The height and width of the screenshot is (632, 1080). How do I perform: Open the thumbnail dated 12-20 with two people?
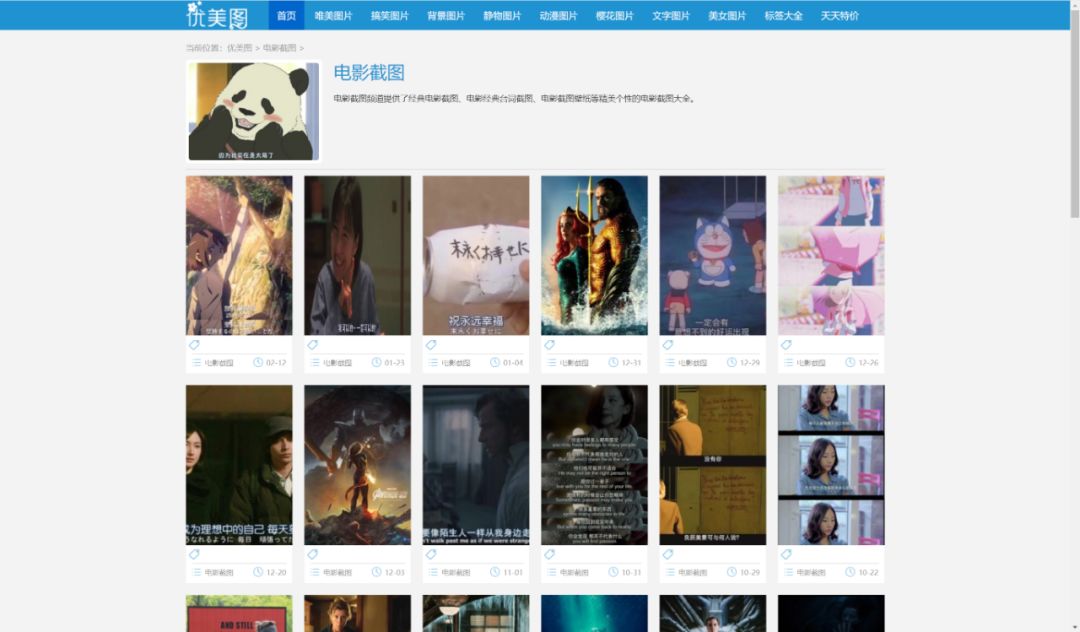pos(239,465)
